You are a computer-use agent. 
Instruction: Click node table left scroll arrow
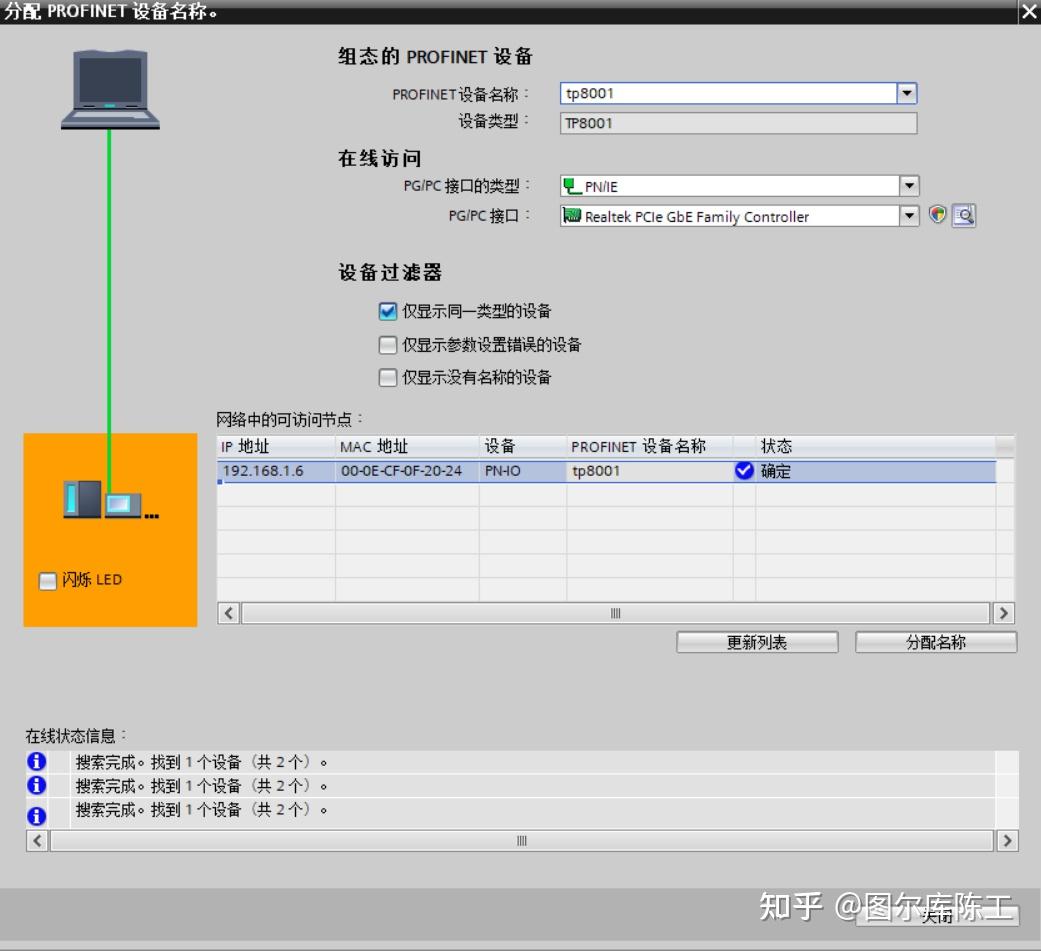[229, 613]
